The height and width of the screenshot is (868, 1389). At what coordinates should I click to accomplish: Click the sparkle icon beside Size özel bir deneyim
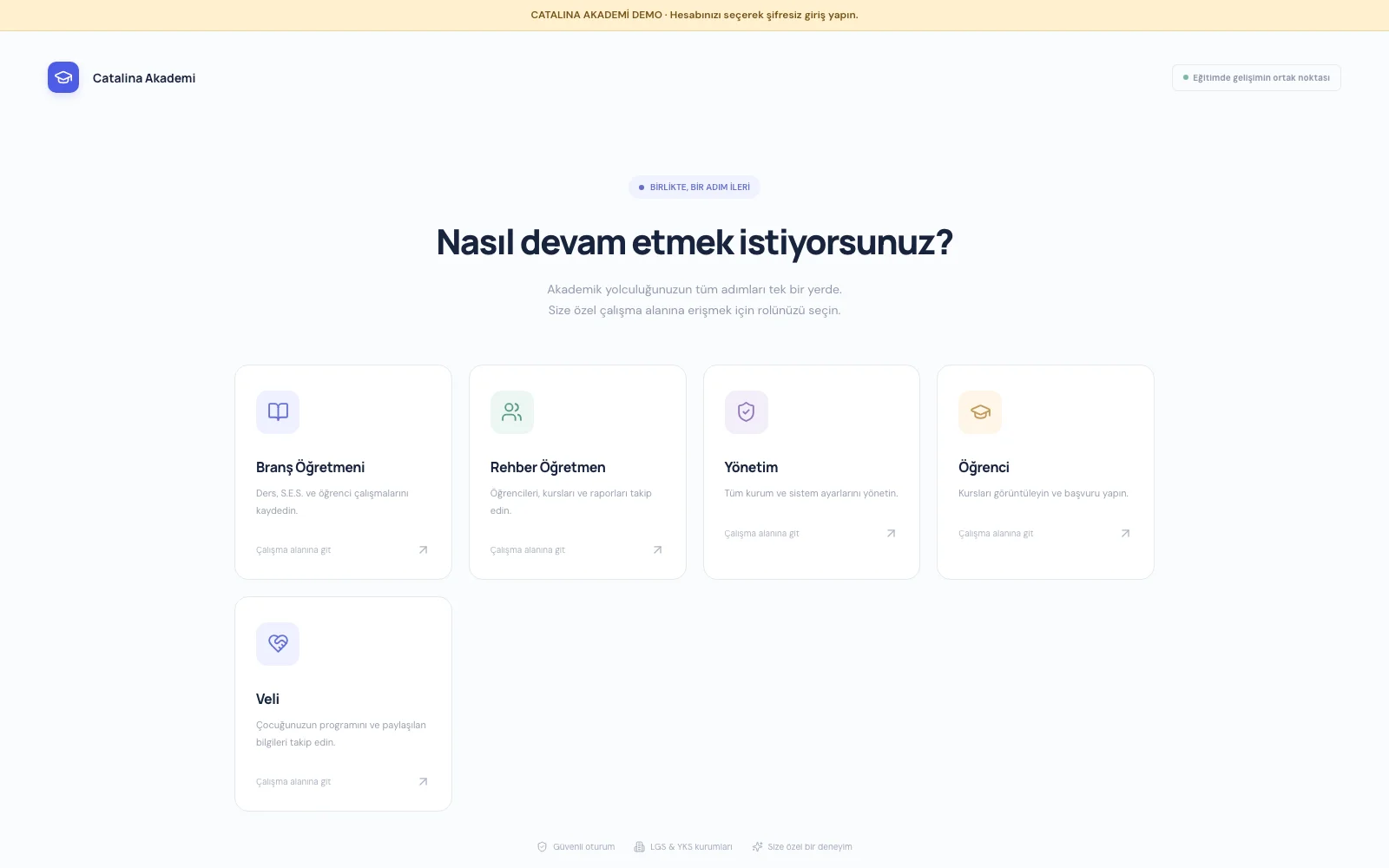[757, 846]
